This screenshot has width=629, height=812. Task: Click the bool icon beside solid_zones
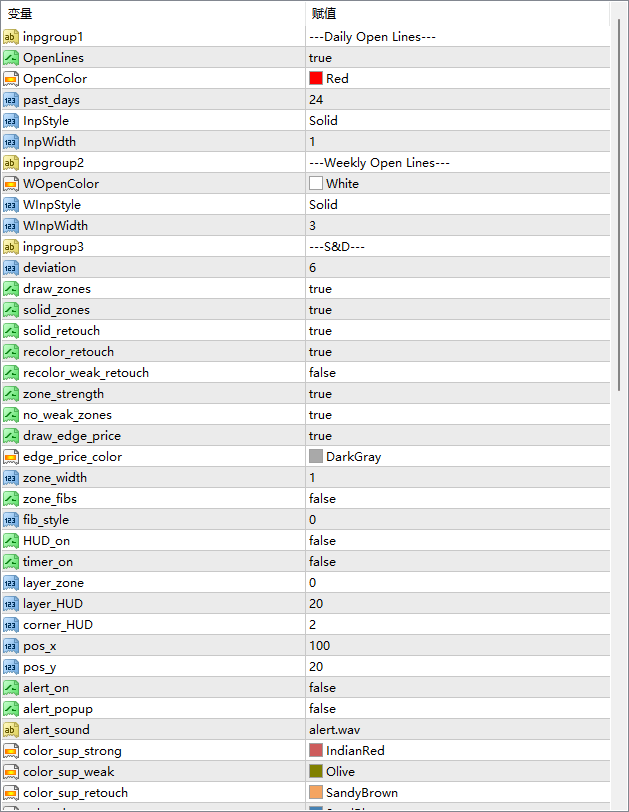tap(11, 310)
